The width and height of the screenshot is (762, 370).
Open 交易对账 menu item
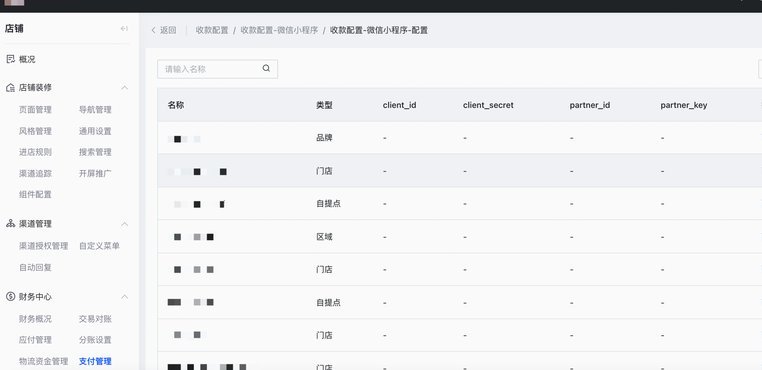[95, 319]
